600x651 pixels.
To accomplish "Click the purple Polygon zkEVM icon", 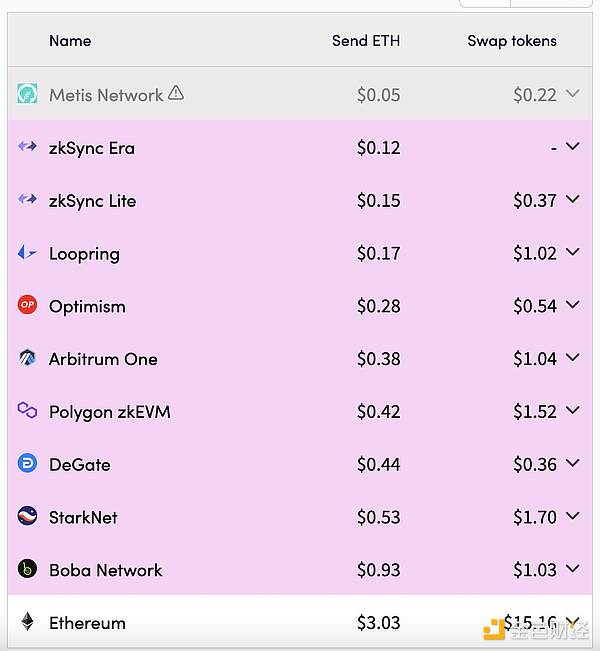I will tap(27, 411).
